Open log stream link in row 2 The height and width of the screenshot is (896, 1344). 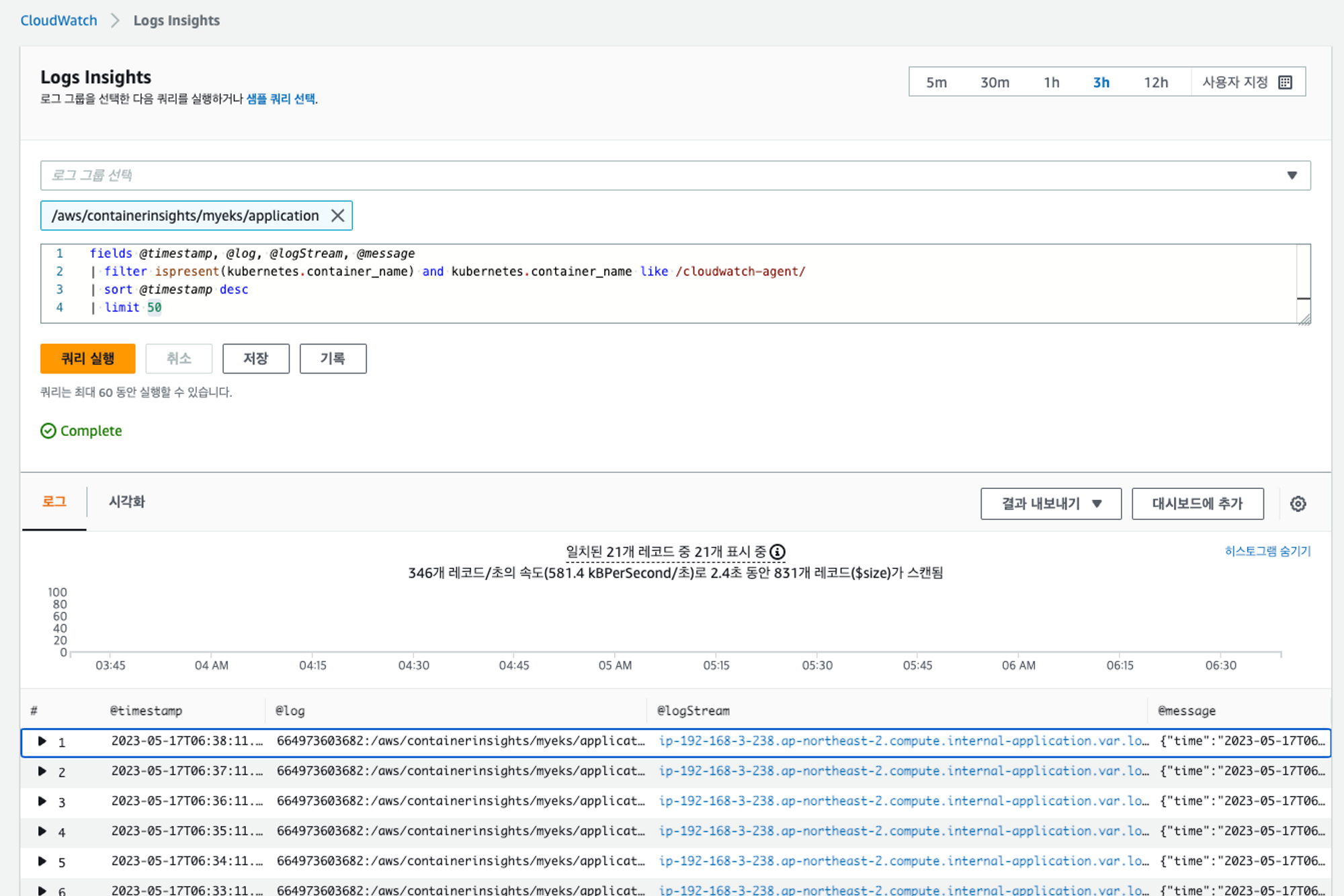[x=903, y=771]
